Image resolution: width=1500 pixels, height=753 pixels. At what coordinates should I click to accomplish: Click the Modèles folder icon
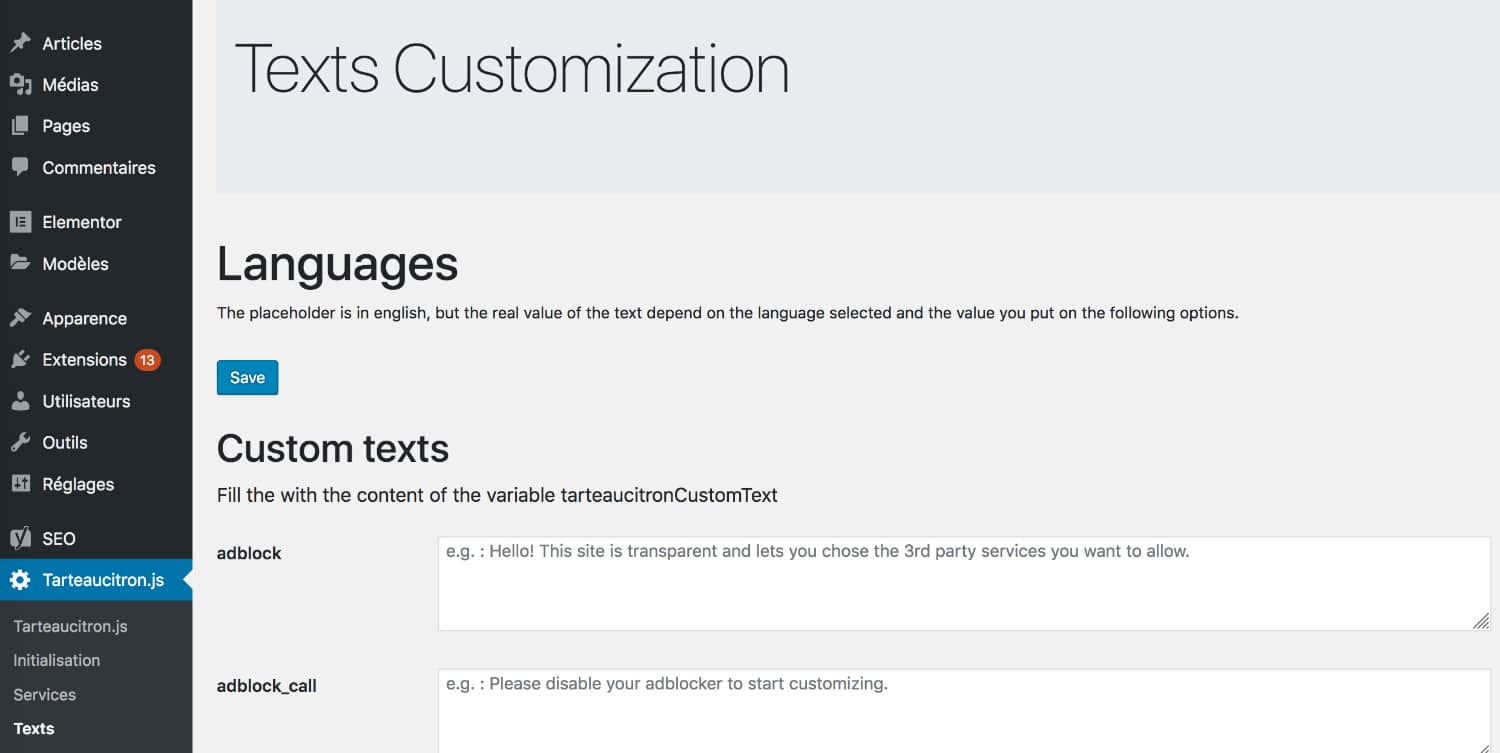(20, 264)
